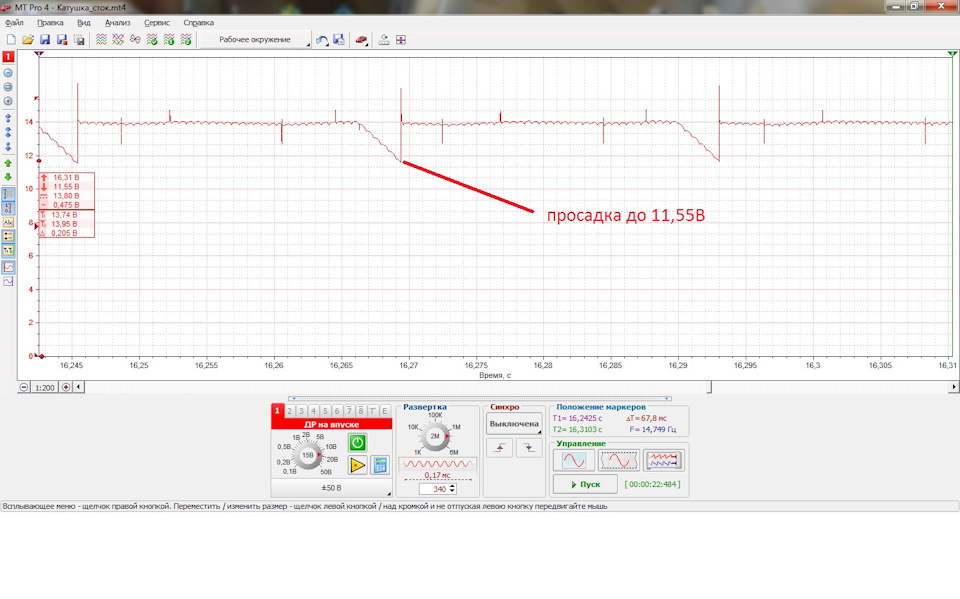Open the Выключена sync dropdown
960x599 pixels.
(514, 424)
